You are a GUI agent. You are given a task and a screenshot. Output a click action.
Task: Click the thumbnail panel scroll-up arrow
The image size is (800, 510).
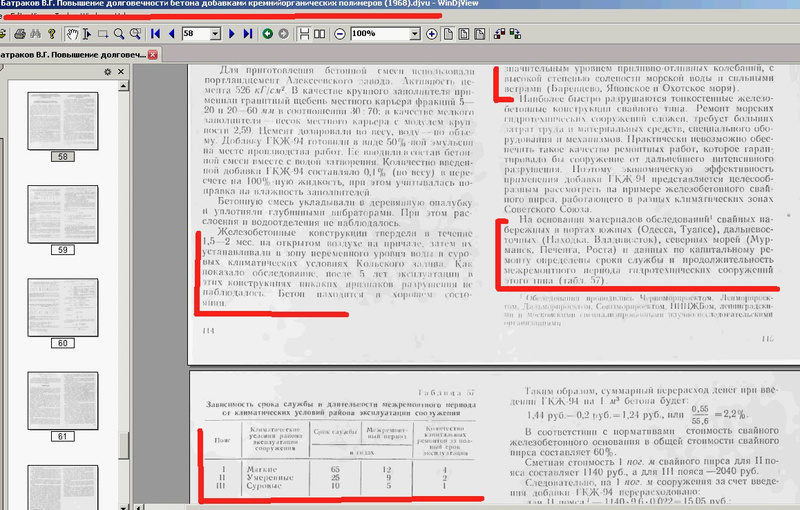[x=122, y=87]
